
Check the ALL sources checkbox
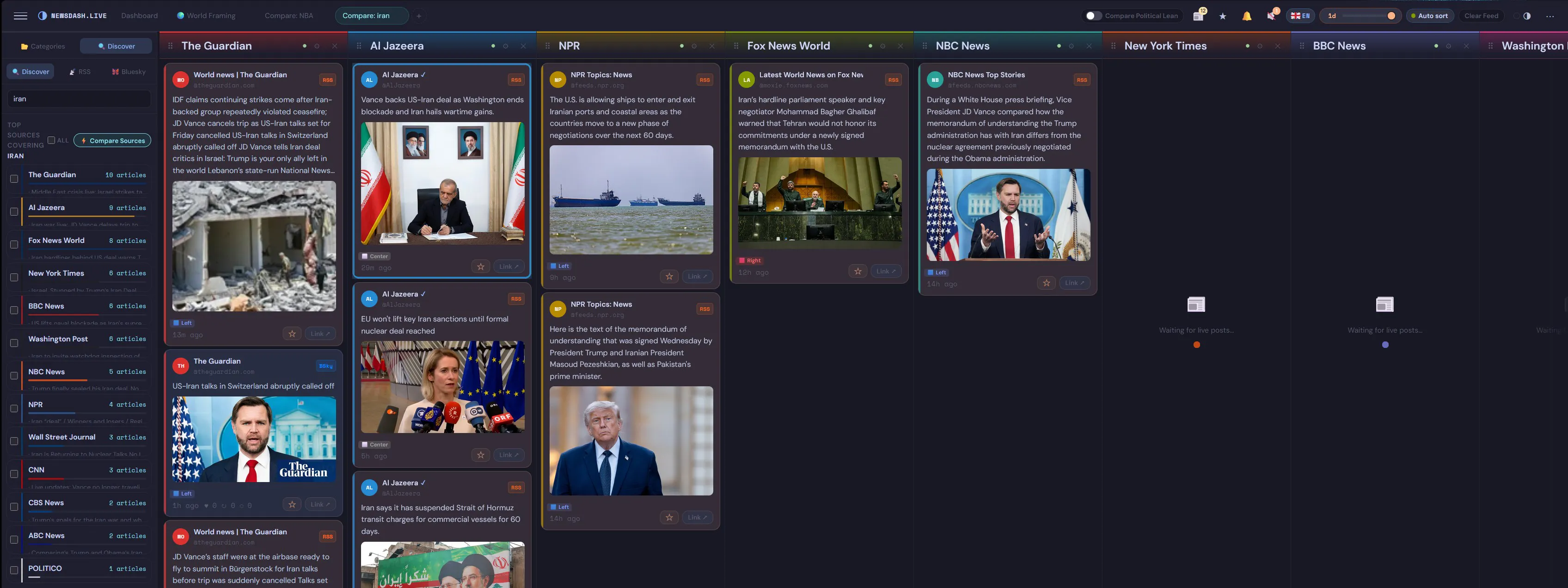point(51,140)
